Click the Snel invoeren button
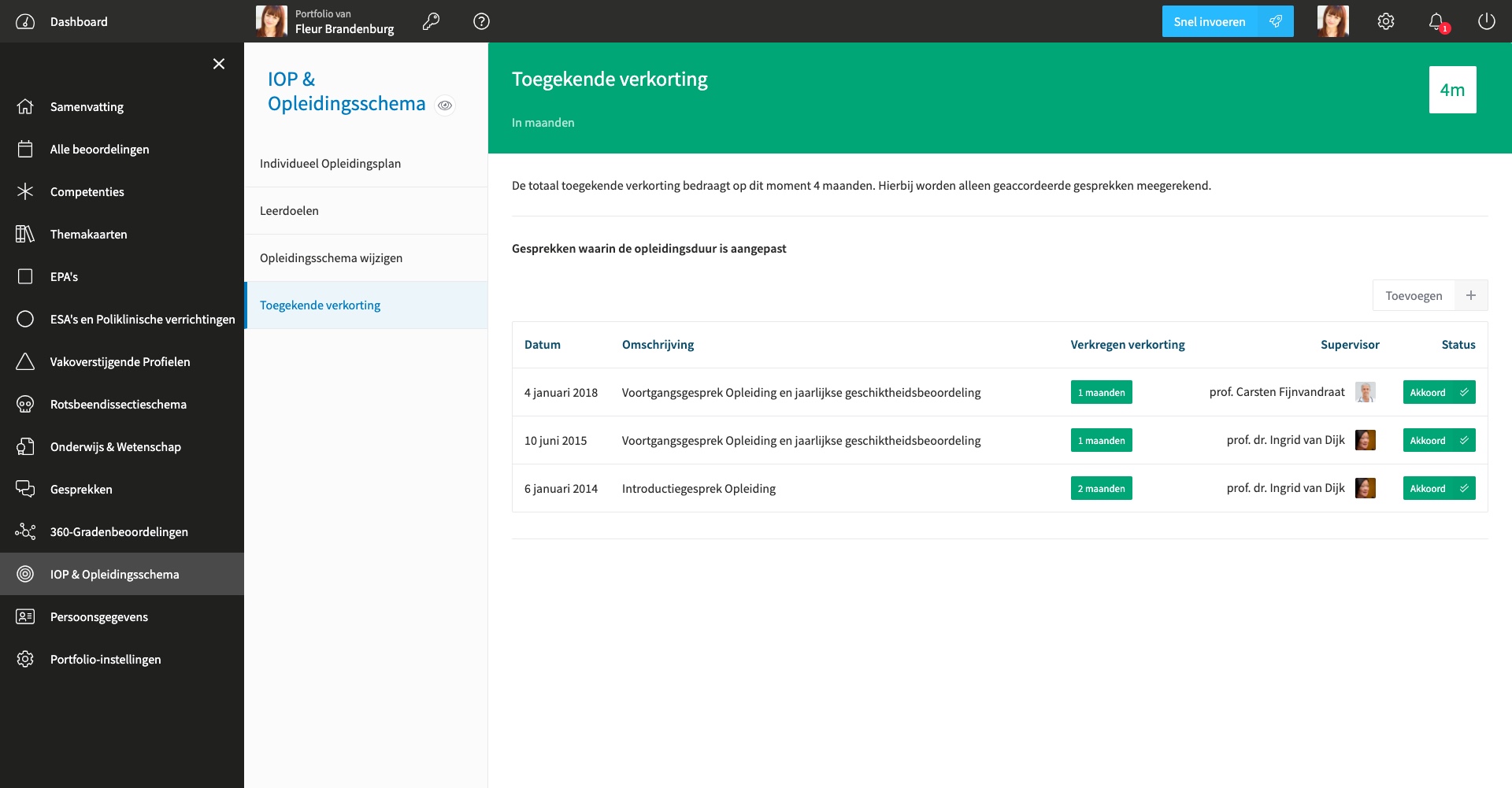1512x788 pixels. 1228,21
